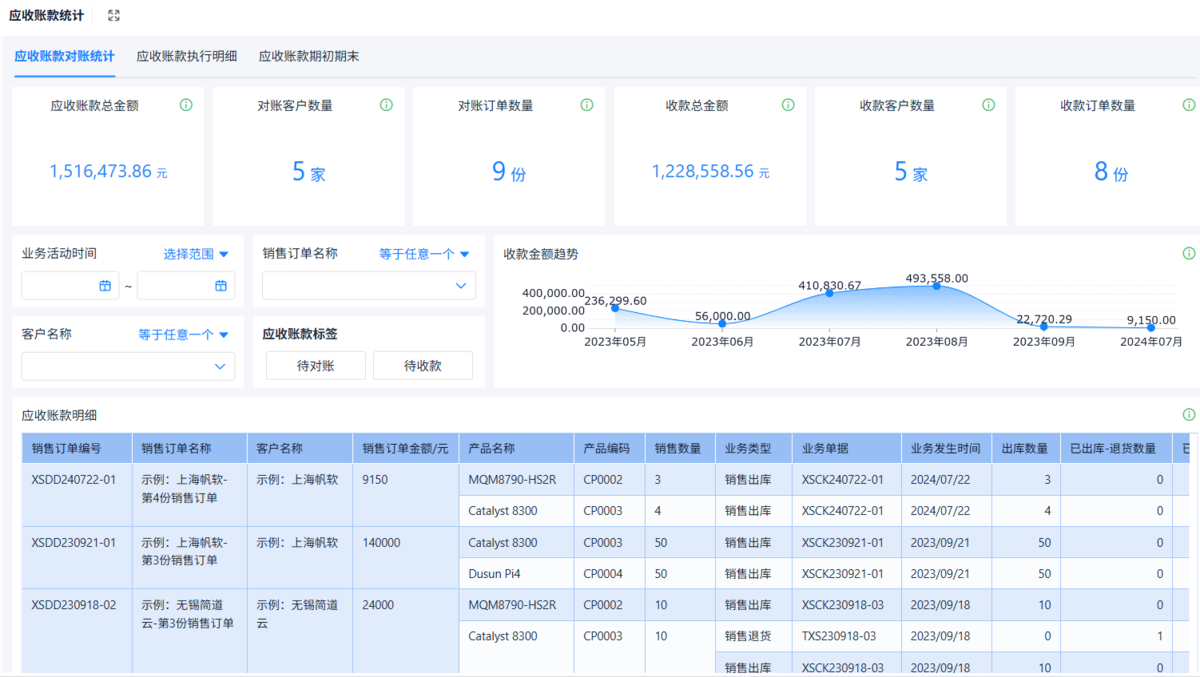
Task: Switch to 应收账款执行明细 tab
Action: point(187,56)
